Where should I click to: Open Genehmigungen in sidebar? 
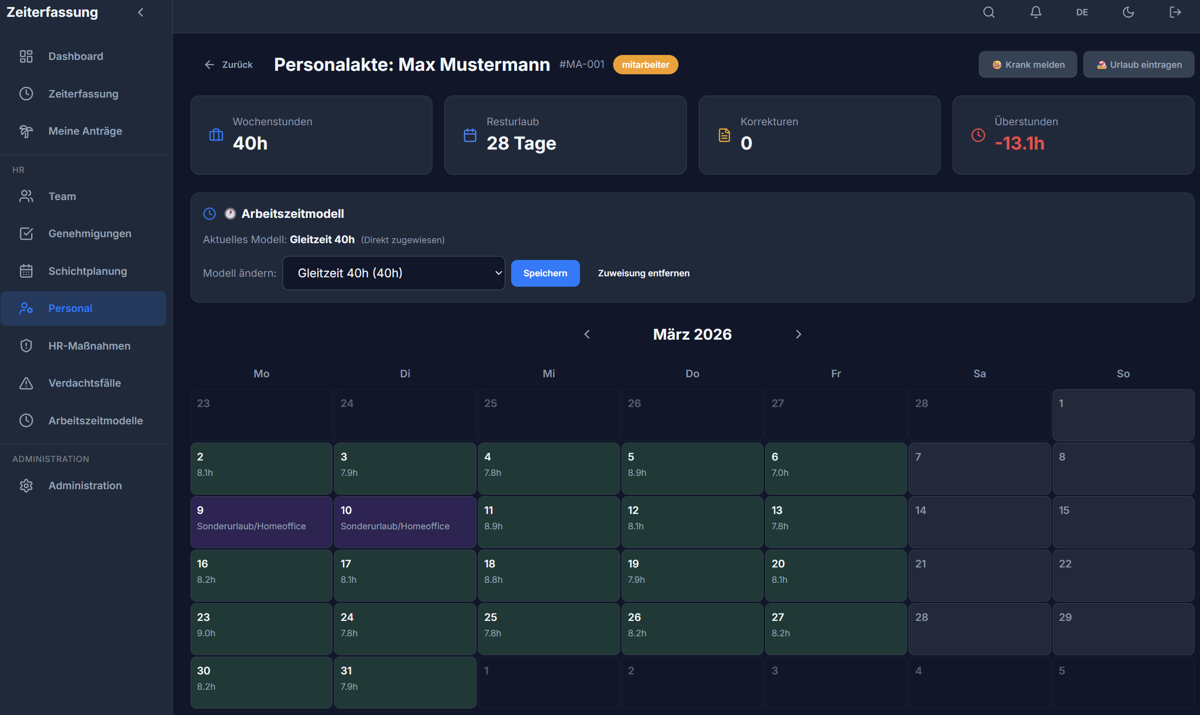[84, 234]
